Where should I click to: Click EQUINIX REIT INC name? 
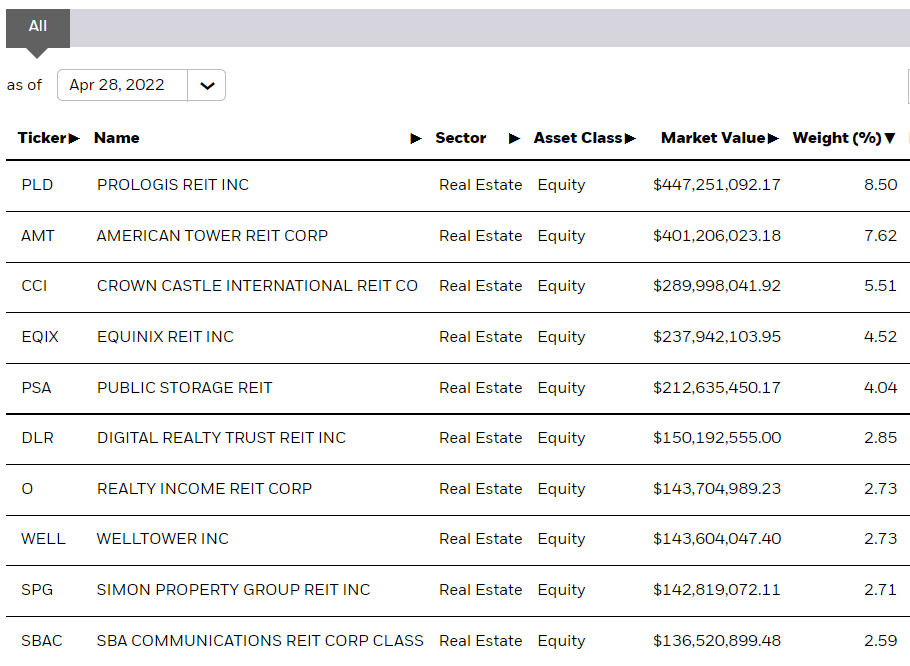[165, 337]
